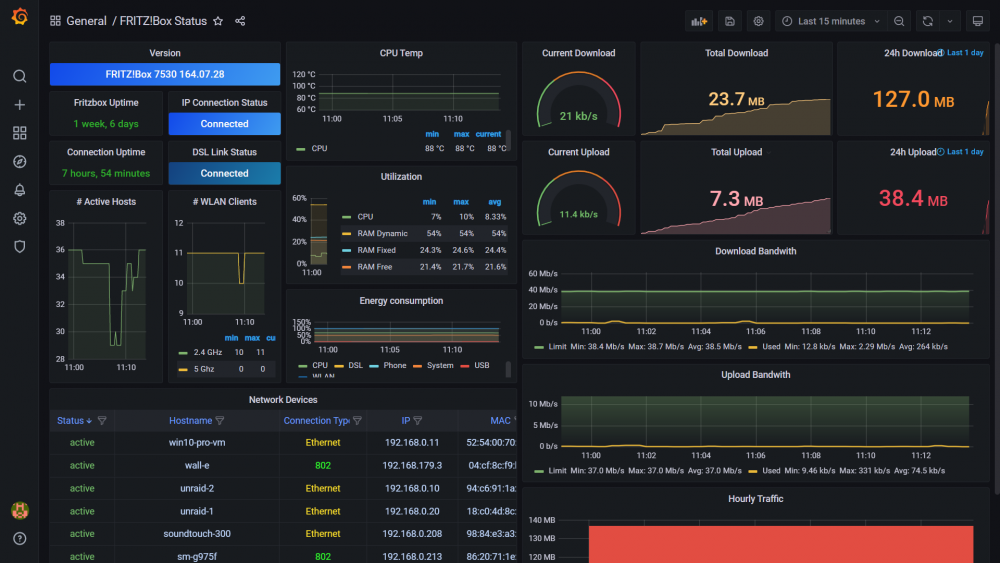Expand the refresh interval dropdown arrow
Viewport: 1000px width, 563px height.
click(950, 21)
